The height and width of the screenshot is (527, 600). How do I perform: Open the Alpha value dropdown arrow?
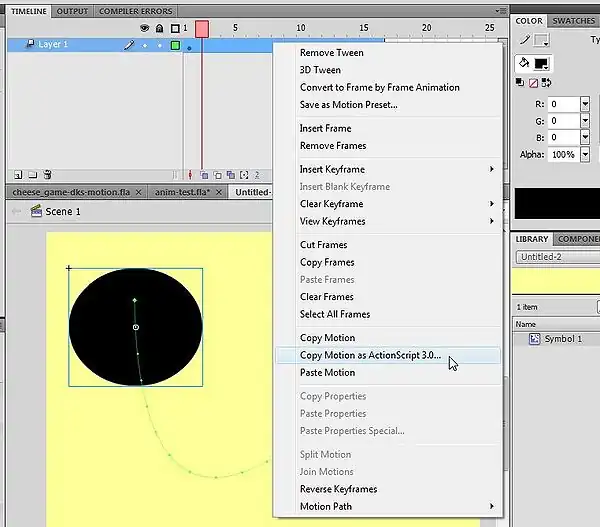pos(584,155)
